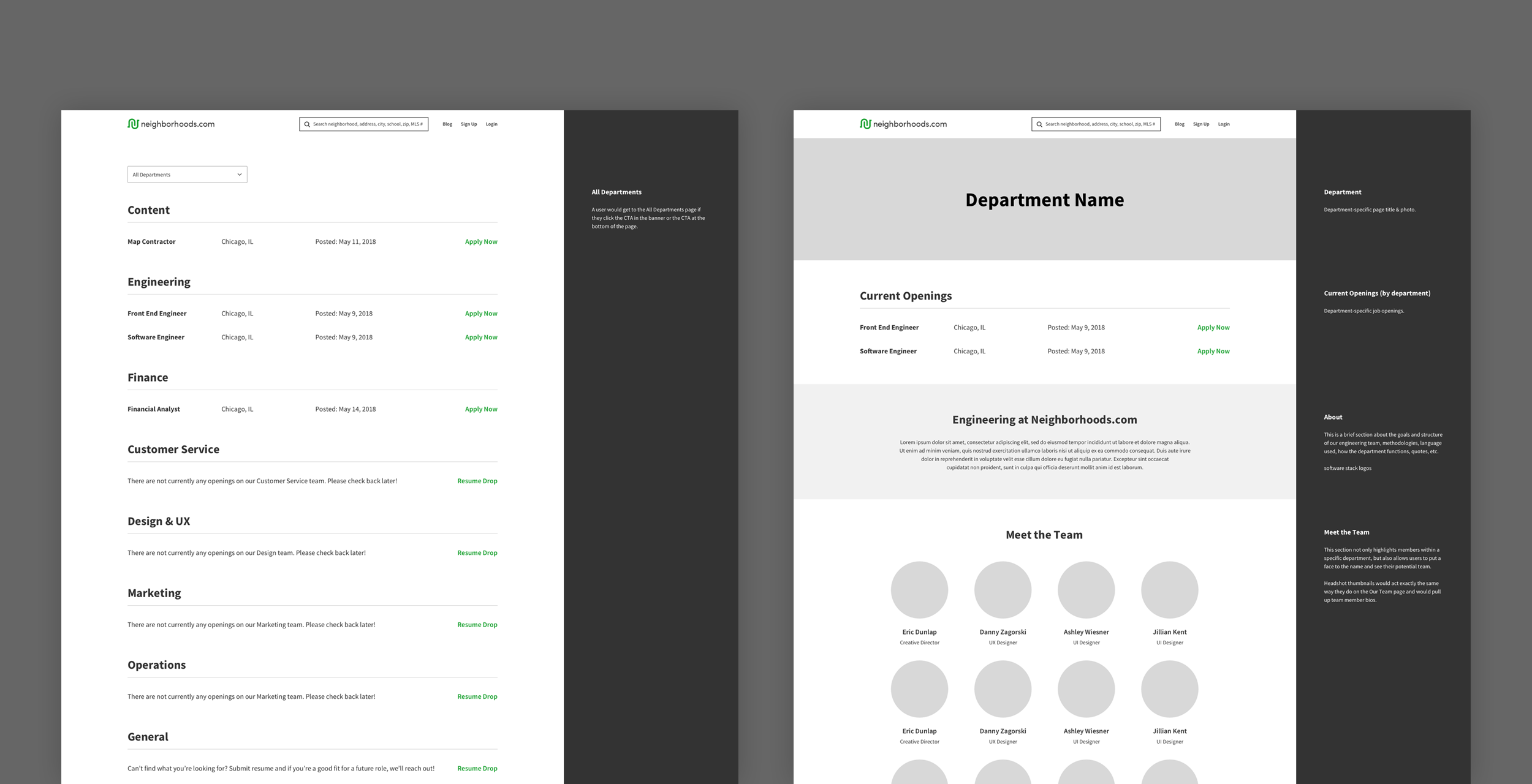Click Resume Drop for Design & UX
The height and width of the screenshot is (784, 1532).
(477, 553)
